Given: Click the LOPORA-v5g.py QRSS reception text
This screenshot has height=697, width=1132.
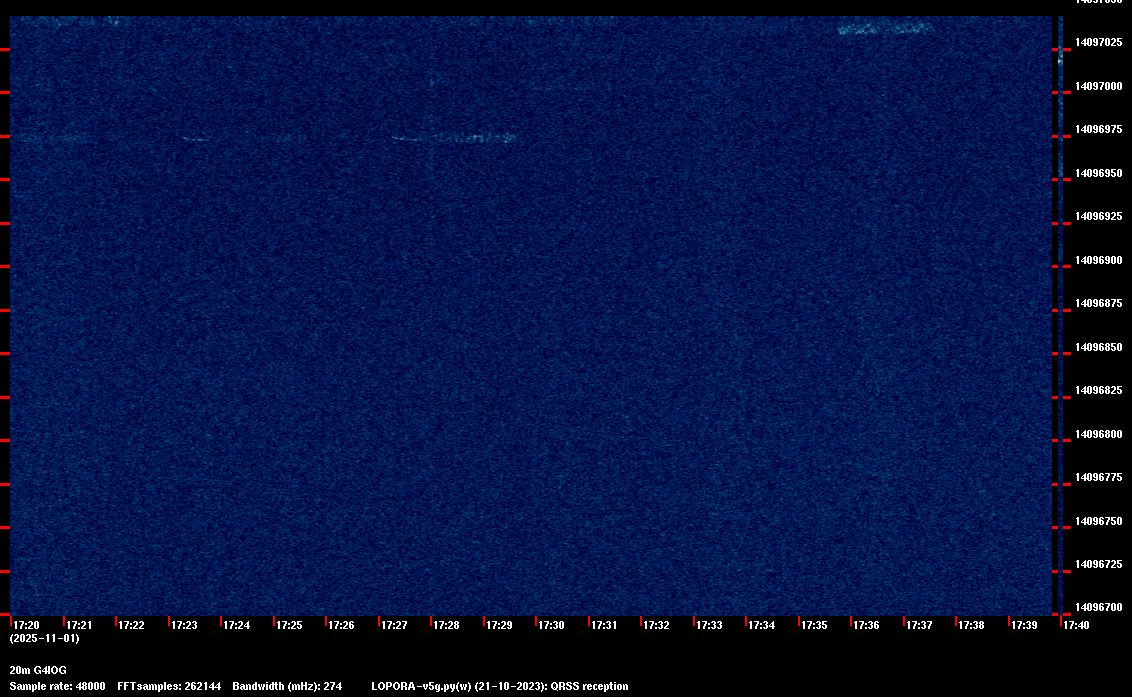Looking at the screenshot, I should [500, 686].
